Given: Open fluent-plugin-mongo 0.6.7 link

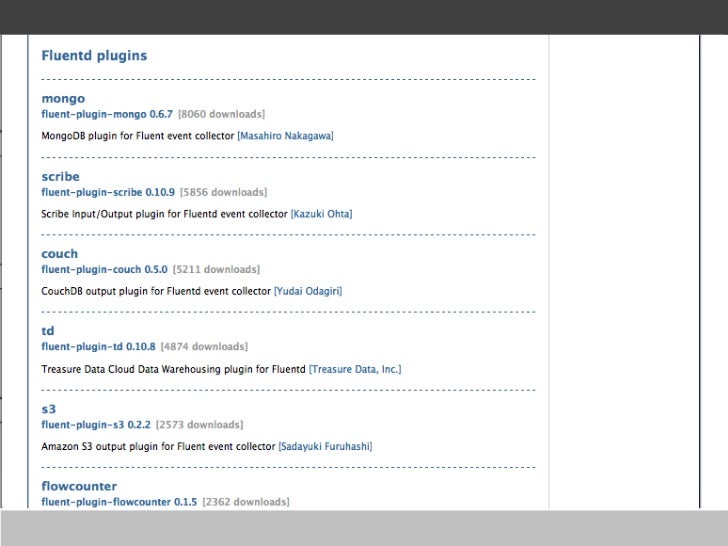Looking at the screenshot, I should click(x=107, y=114).
